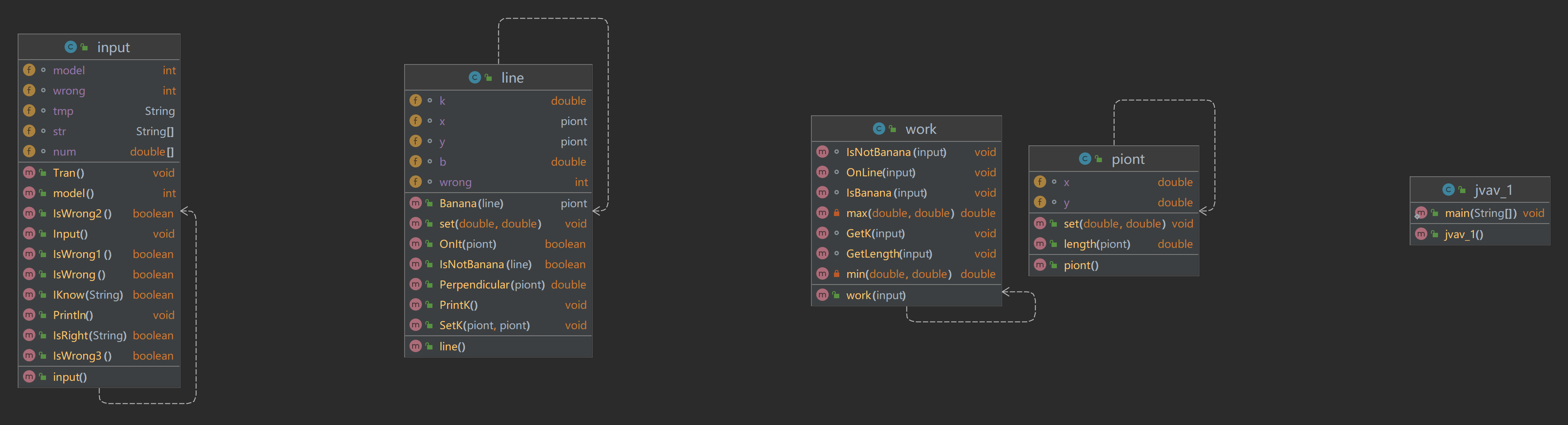Click the field icon next to model
This screenshot has width=1568, height=425.
[x=29, y=70]
